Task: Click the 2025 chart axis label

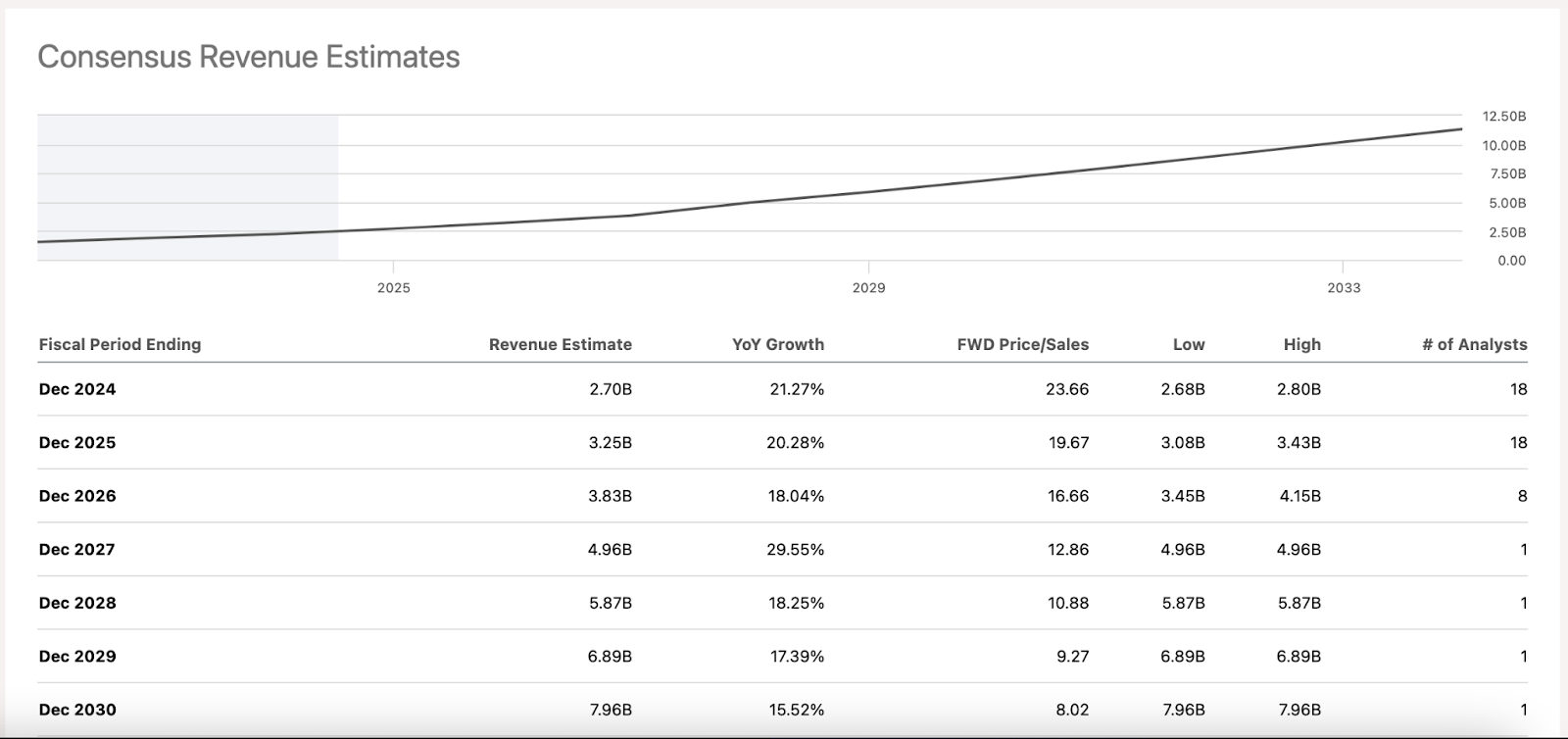Action: click(x=394, y=288)
